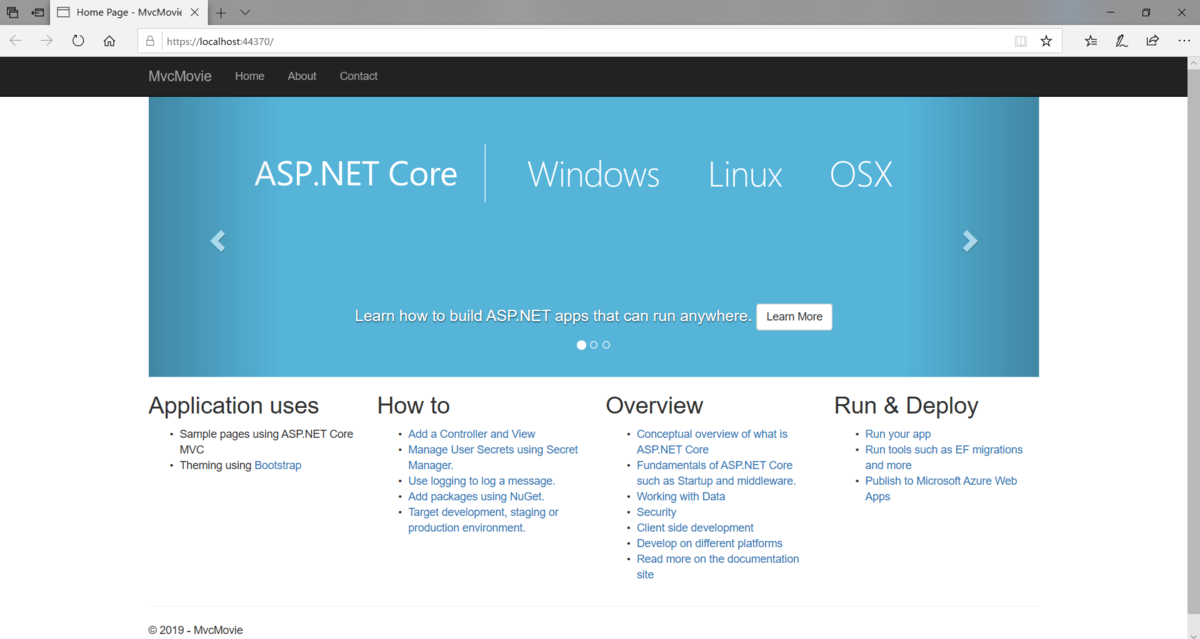Screen dimensions: 1200x639
Task: Open Working with Data link
Action: (681, 496)
